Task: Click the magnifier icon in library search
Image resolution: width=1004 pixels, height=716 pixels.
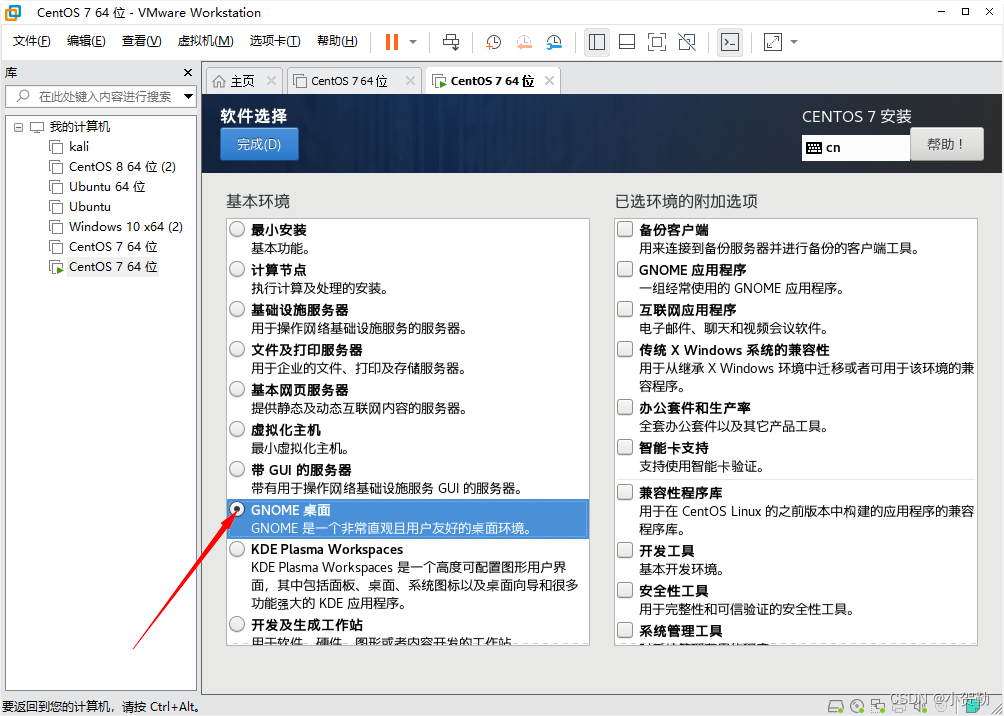Action: (23, 96)
